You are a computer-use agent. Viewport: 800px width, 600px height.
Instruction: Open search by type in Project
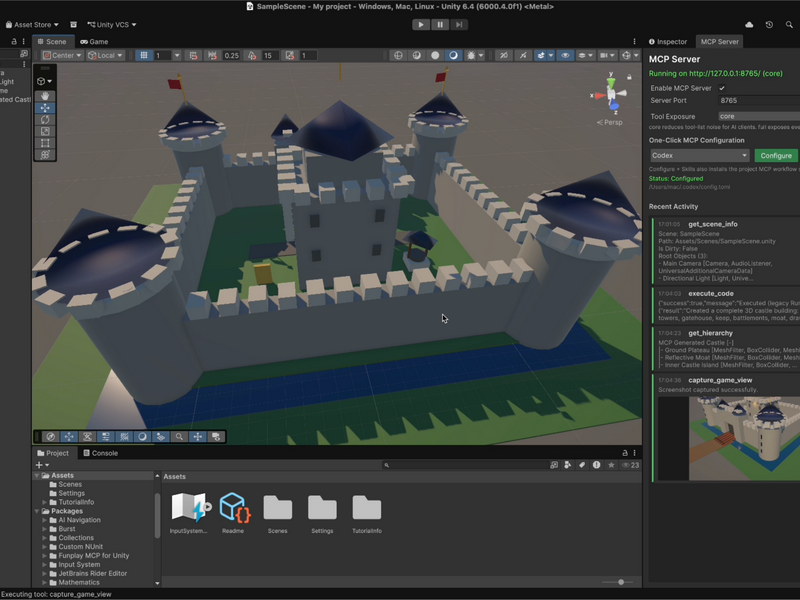567,465
